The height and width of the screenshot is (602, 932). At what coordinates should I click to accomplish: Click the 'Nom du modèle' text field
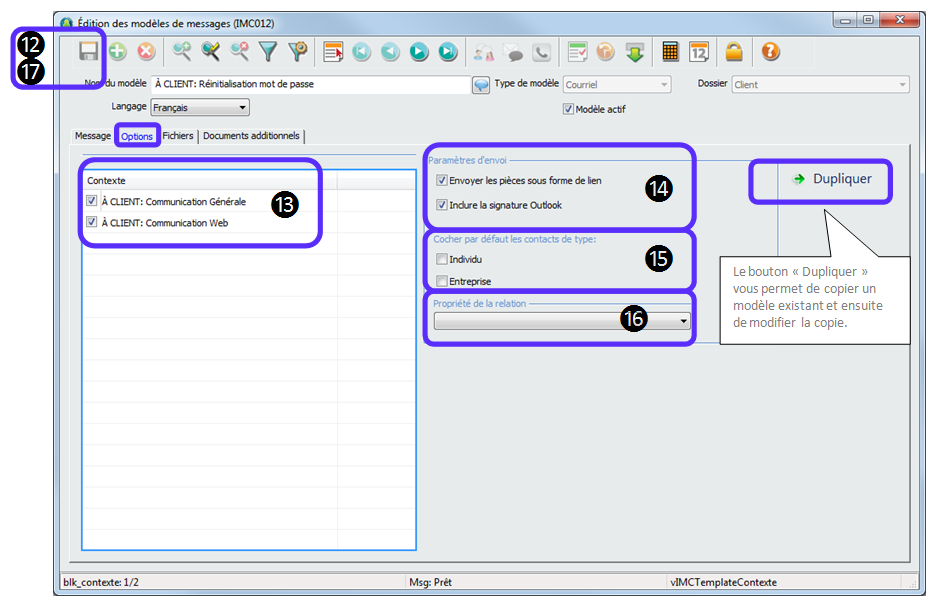(310, 85)
